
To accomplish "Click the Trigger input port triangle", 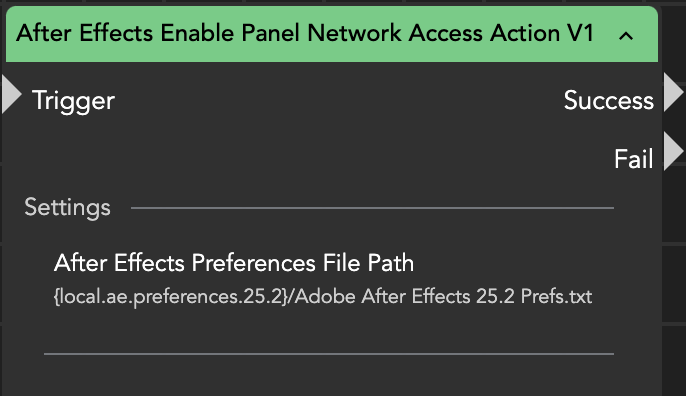I will pos(11,94).
